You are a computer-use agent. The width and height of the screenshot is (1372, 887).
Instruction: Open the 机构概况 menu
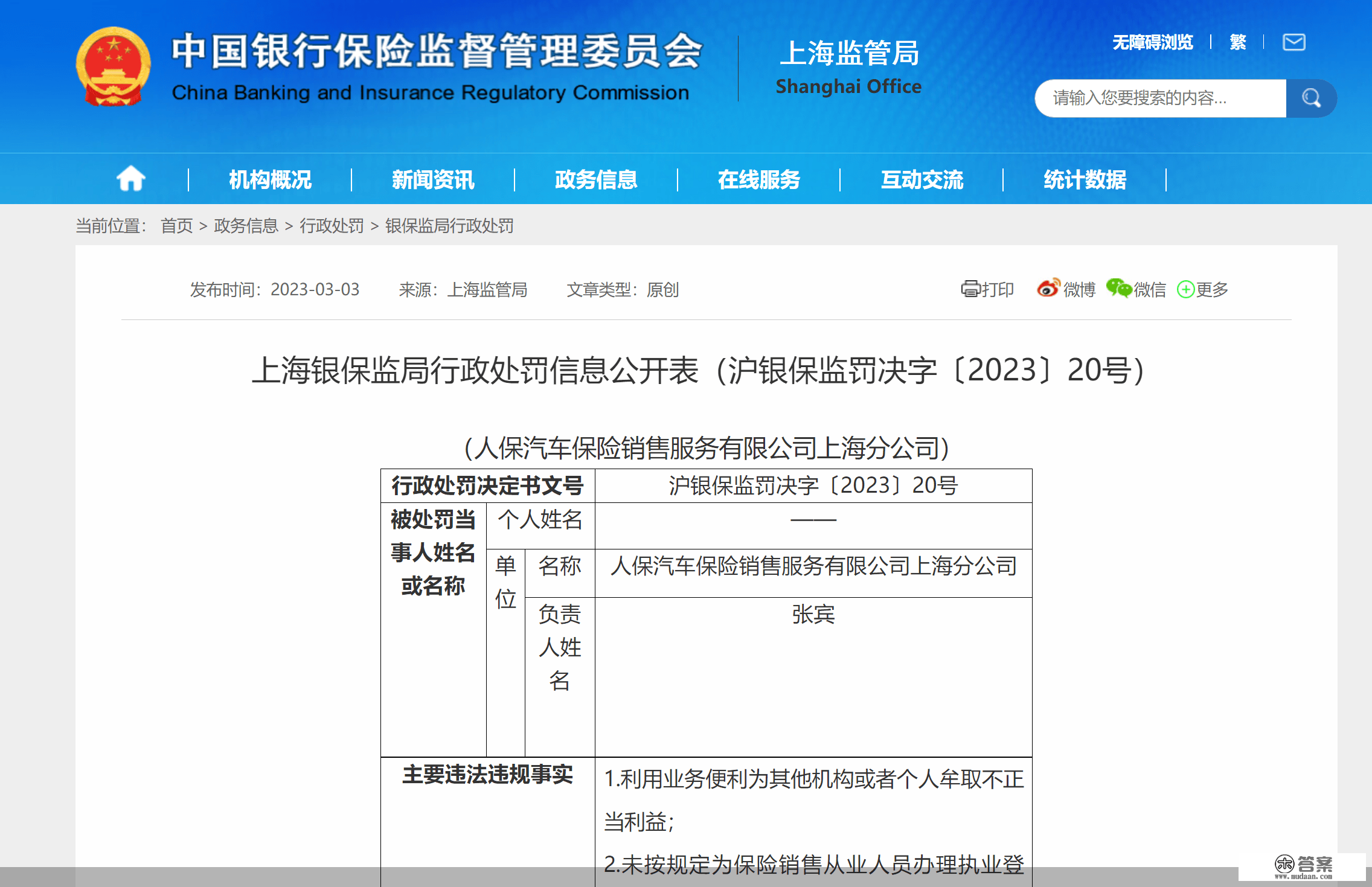click(x=270, y=179)
